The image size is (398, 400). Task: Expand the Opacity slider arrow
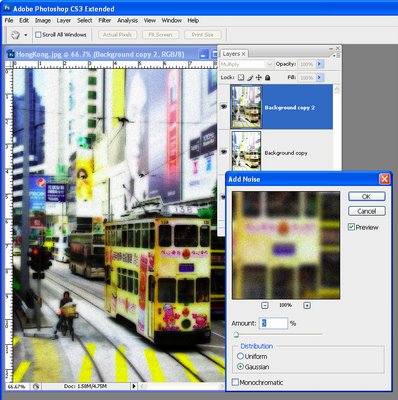tap(320, 64)
